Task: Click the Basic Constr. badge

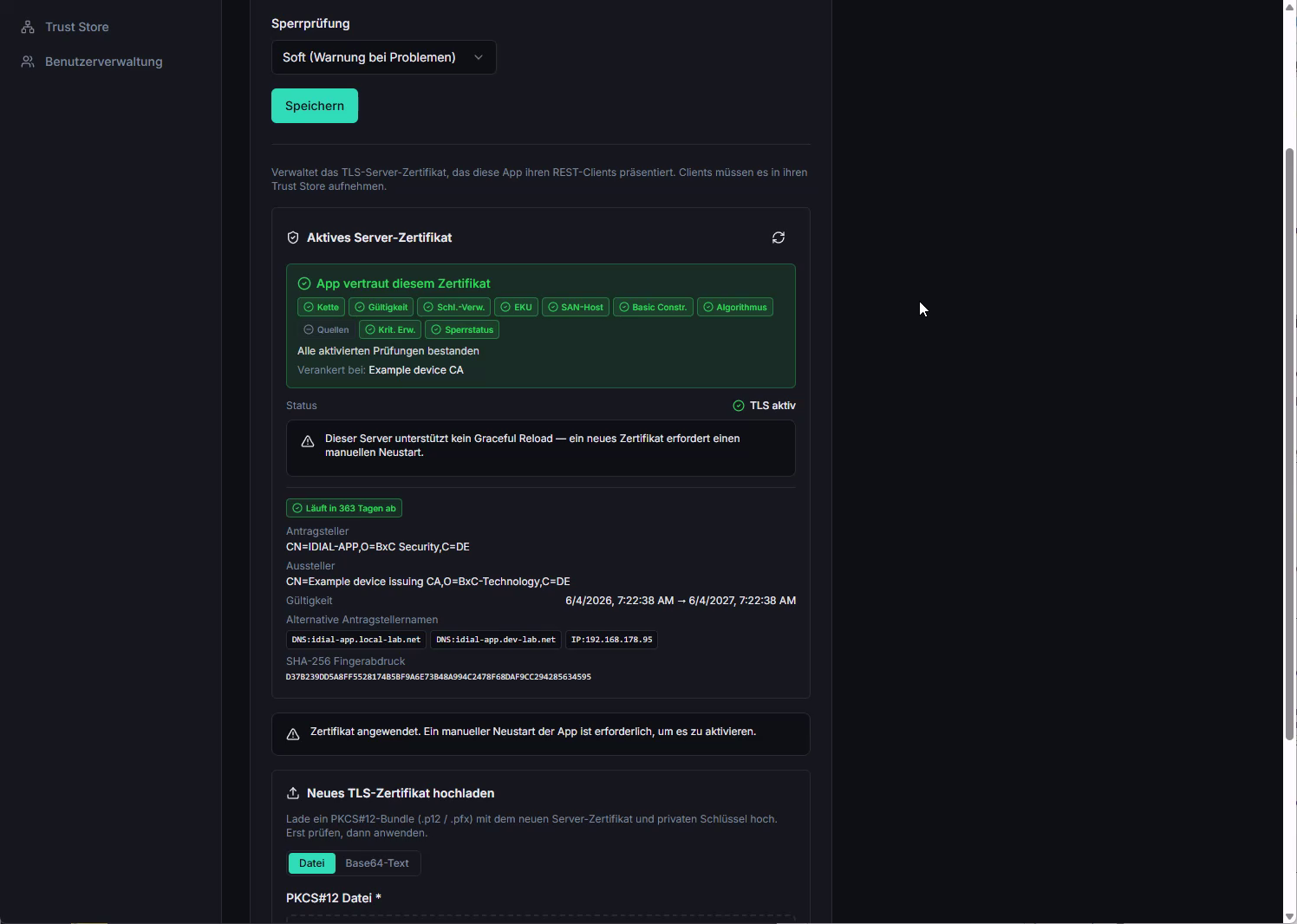Action: (x=653, y=307)
